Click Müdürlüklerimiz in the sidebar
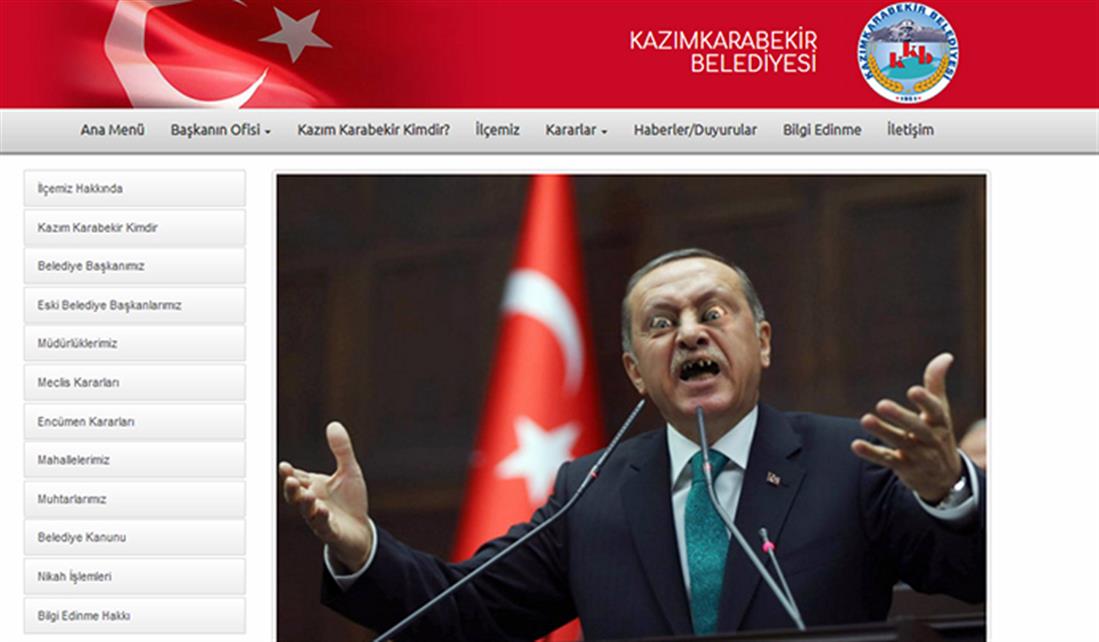The width and height of the screenshot is (1099, 642). 134,343
